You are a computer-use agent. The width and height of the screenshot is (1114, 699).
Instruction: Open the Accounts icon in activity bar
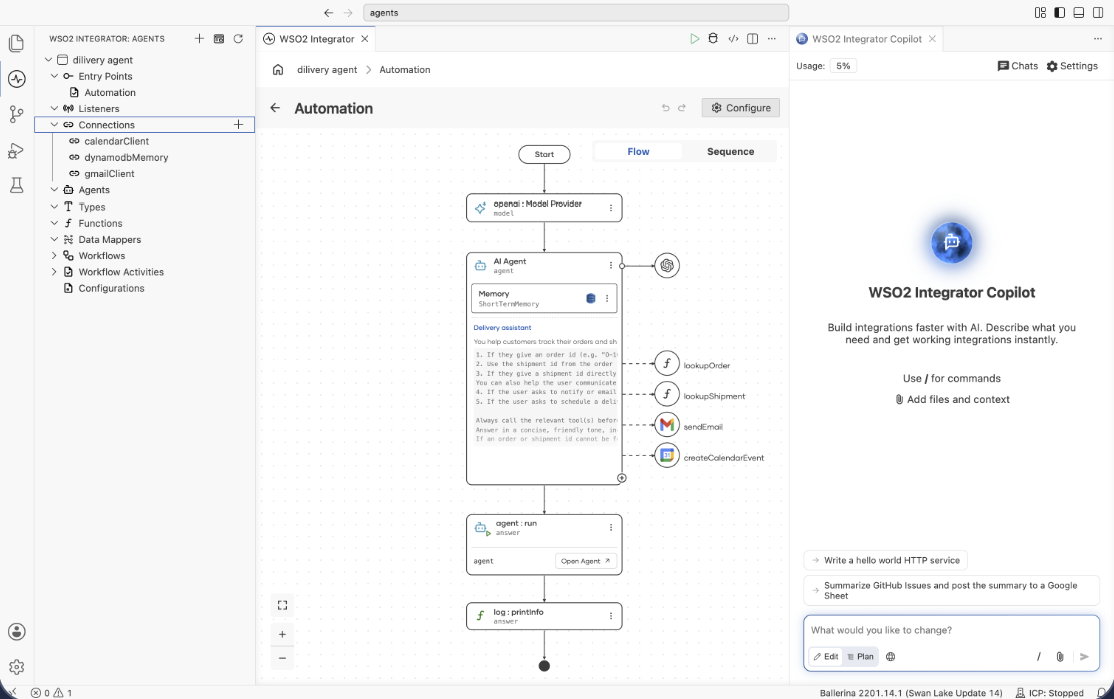[x=16, y=632]
